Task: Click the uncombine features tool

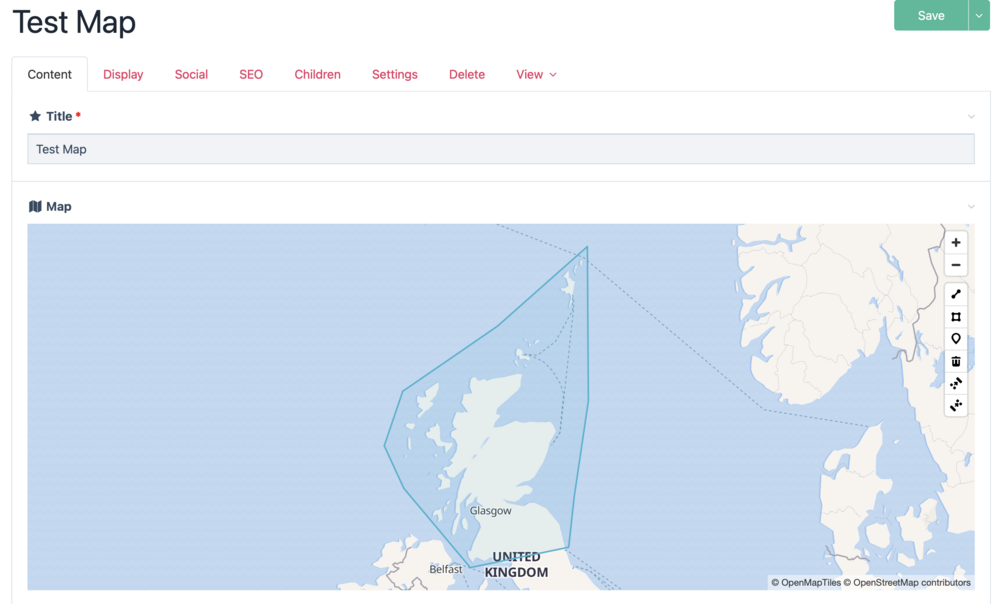Action: coord(956,405)
